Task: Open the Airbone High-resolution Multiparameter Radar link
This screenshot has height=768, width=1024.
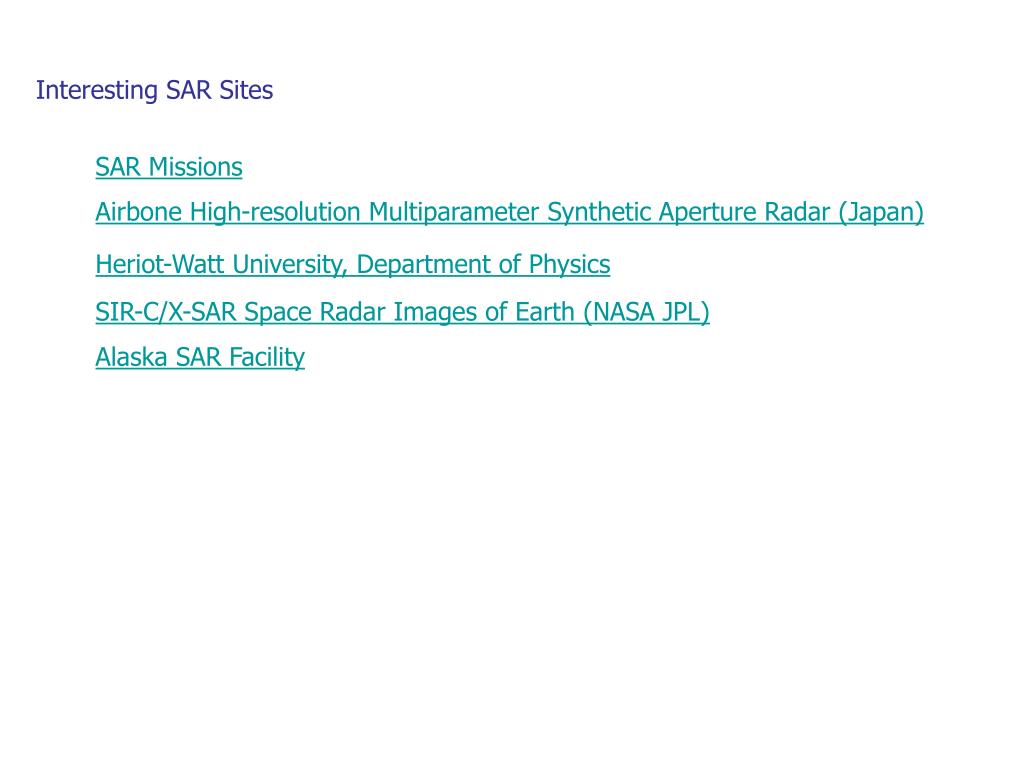Action: (x=509, y=212)
